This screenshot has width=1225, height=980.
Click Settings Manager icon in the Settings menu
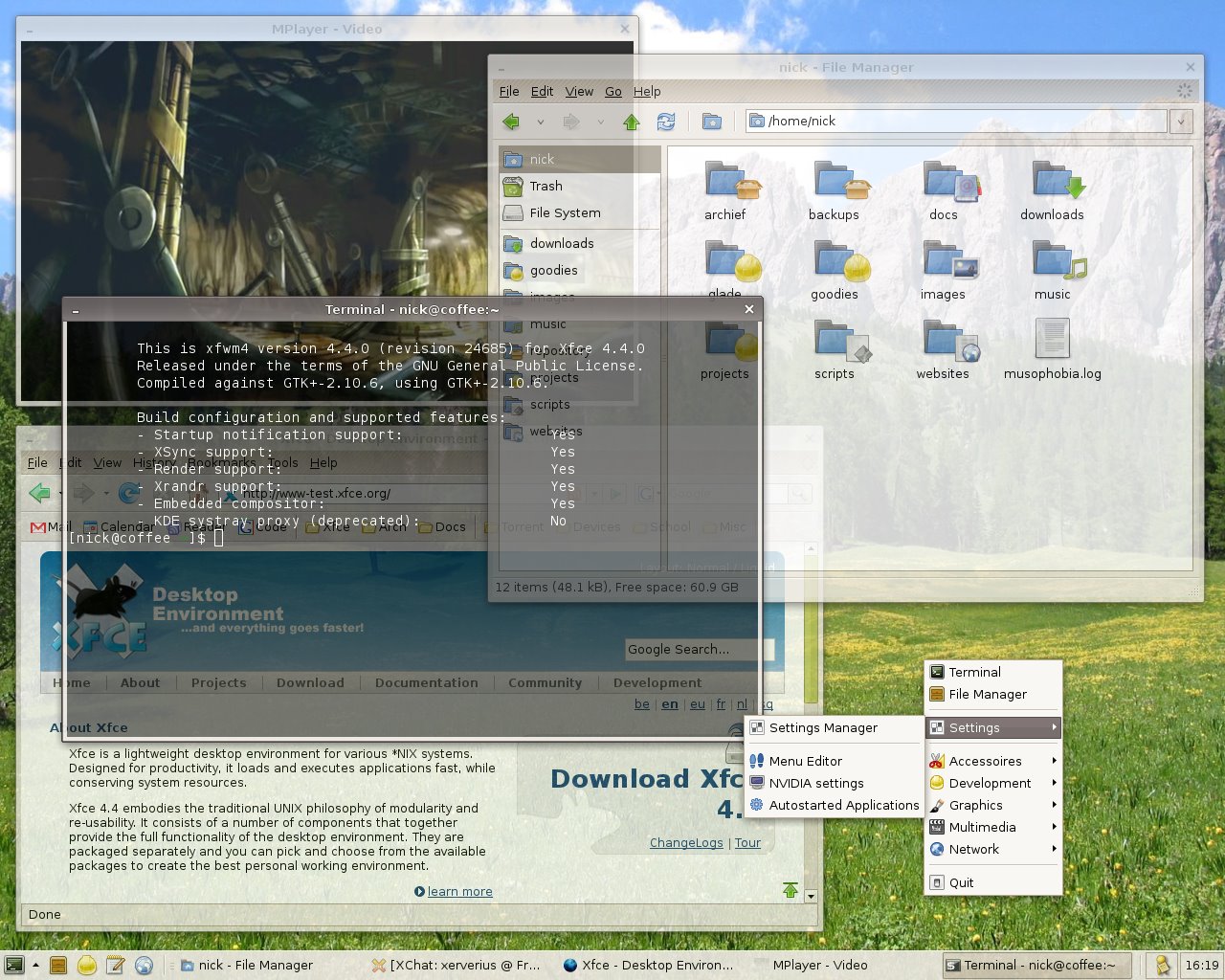click(x=758, y=727)
